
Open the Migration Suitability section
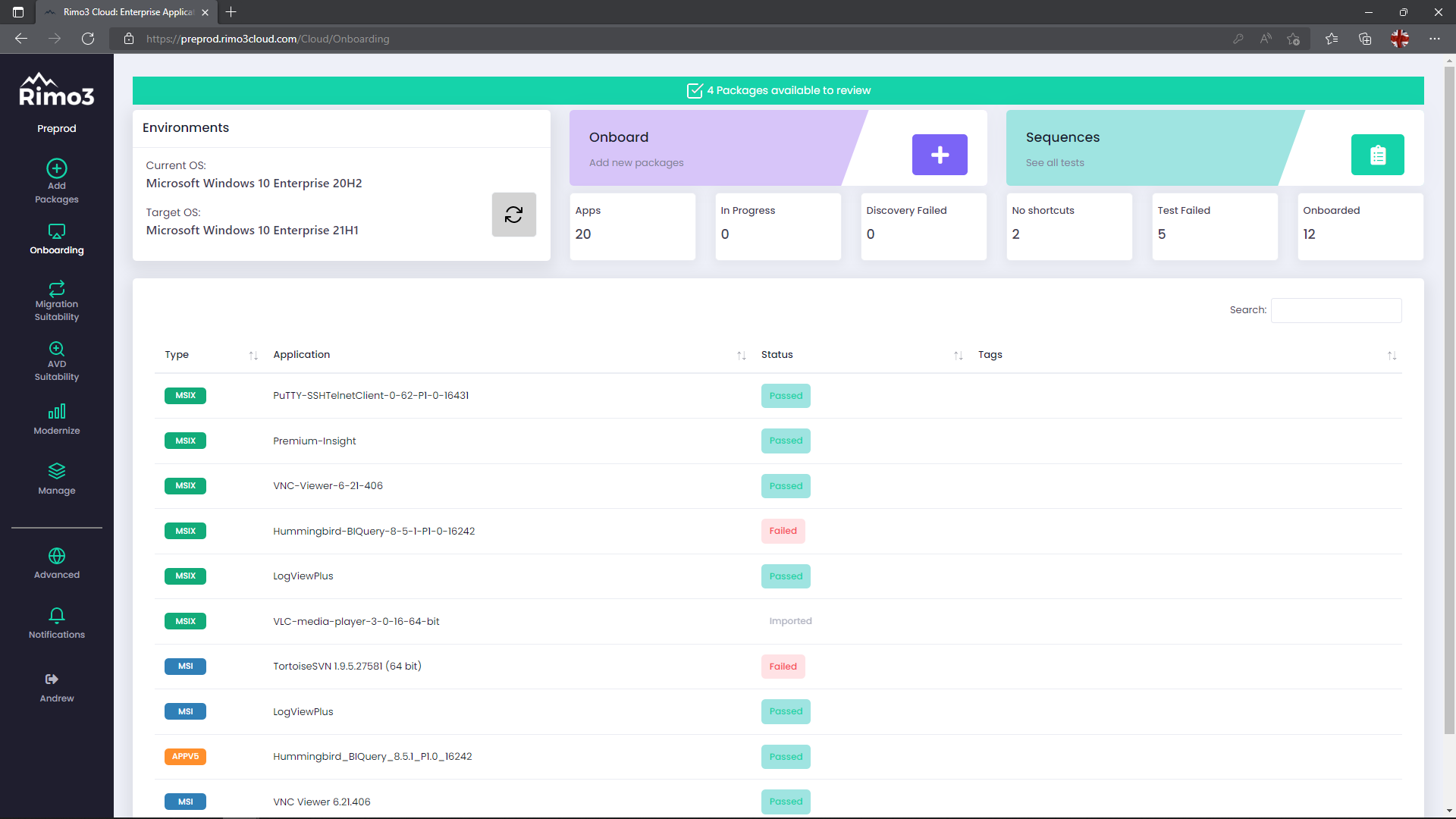tap(57, 300)
